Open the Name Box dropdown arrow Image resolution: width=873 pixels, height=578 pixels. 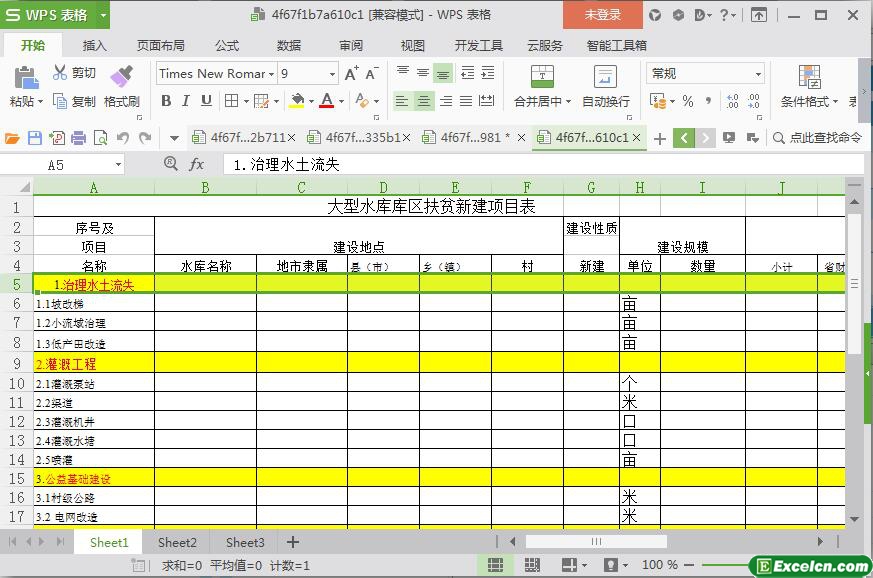pyautogui.click(x=118, y=165)
